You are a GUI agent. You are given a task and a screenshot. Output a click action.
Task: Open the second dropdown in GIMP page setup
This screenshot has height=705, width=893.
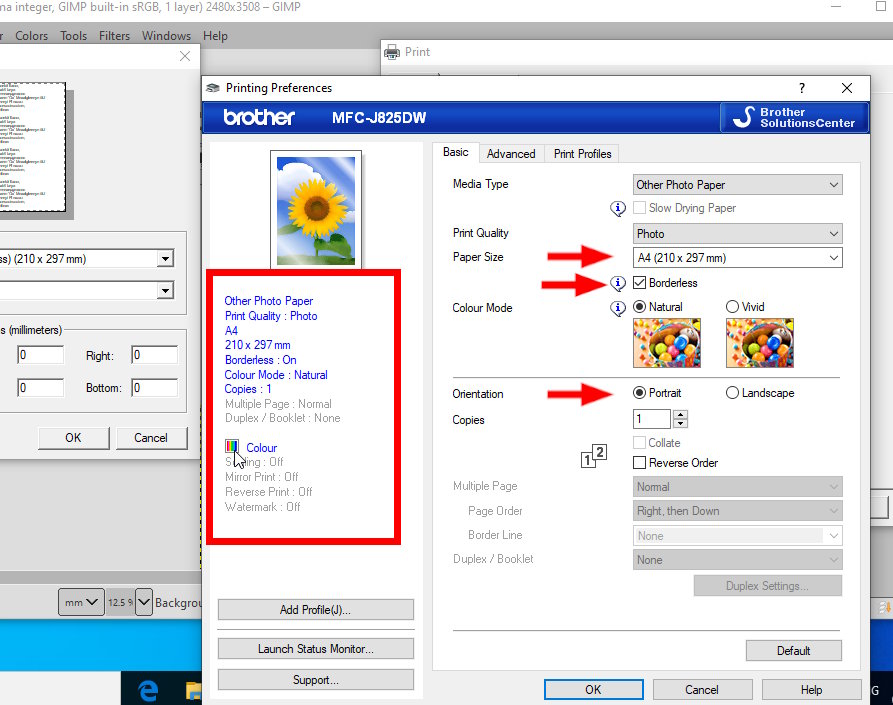165,291
